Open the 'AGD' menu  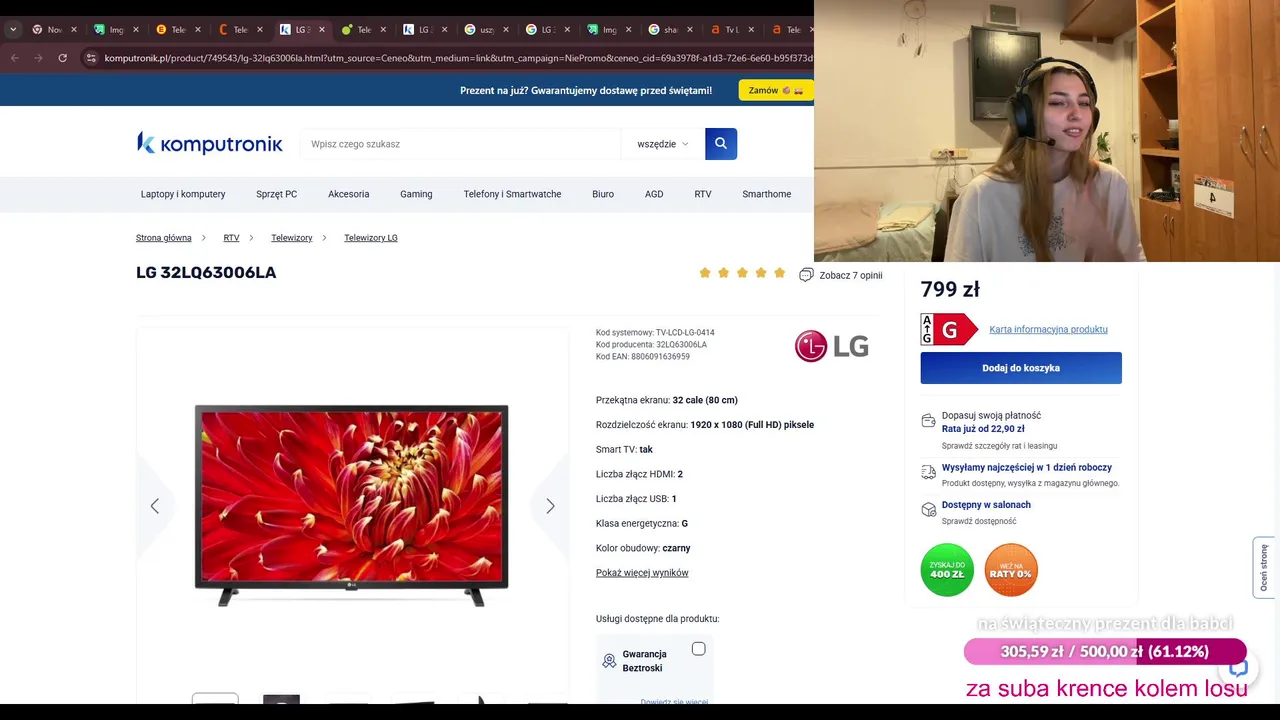tap(654, 194)
